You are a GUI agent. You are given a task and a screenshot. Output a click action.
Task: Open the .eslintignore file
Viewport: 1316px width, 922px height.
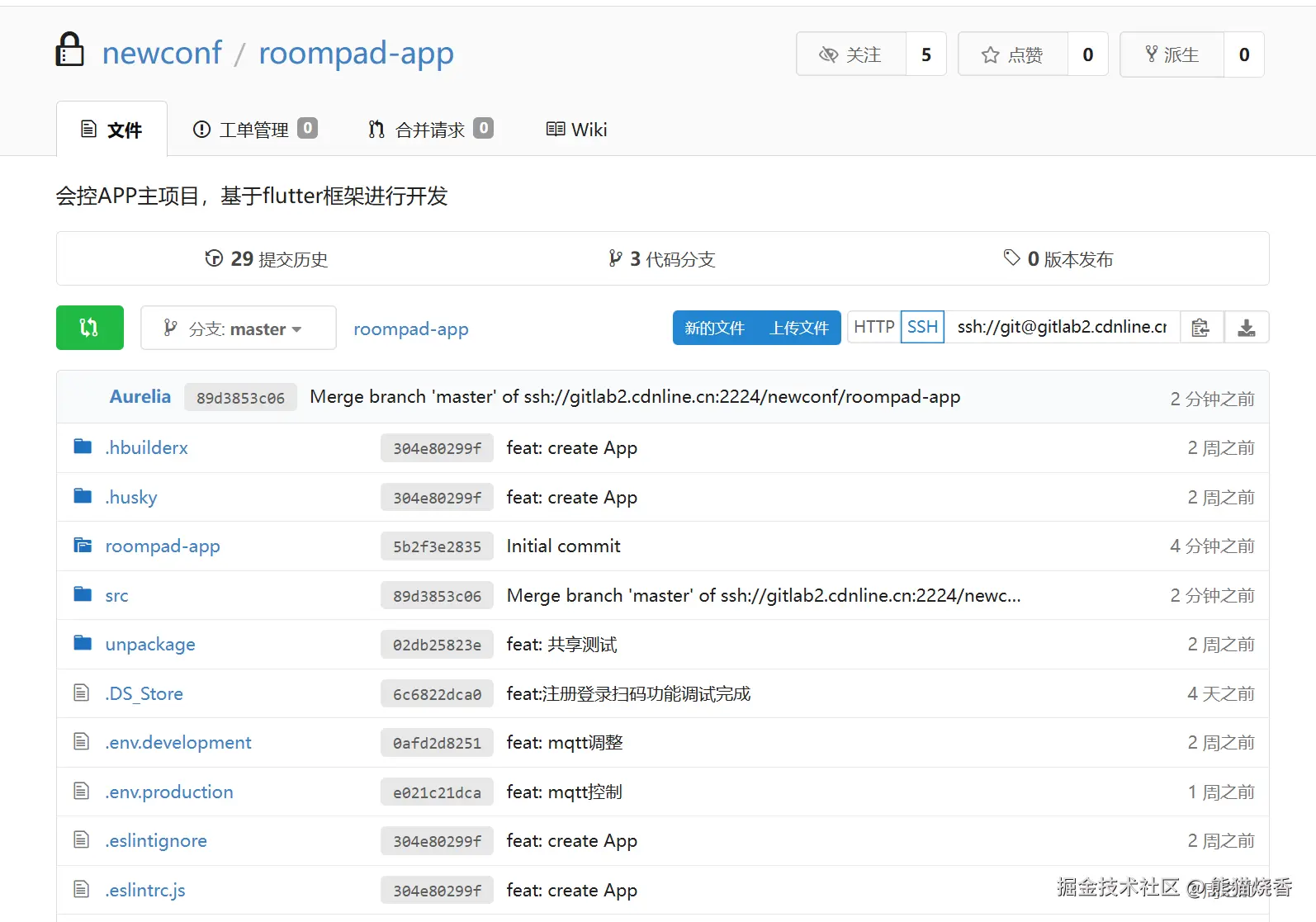click(156, 840)
